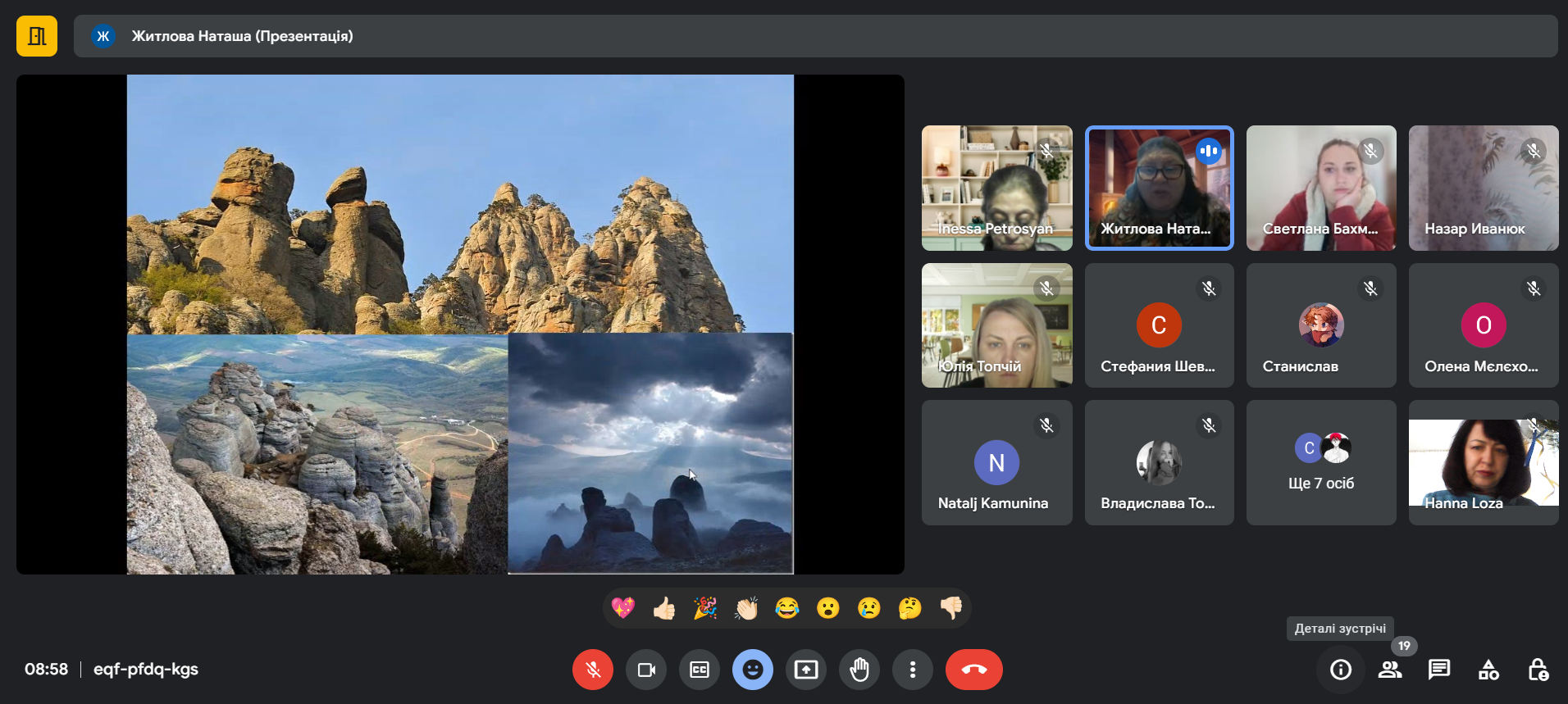Unmute the microphone in the bottom toolbar
Image resolution: width=1568 pixels, height=704 pixels.
point(592,670)
